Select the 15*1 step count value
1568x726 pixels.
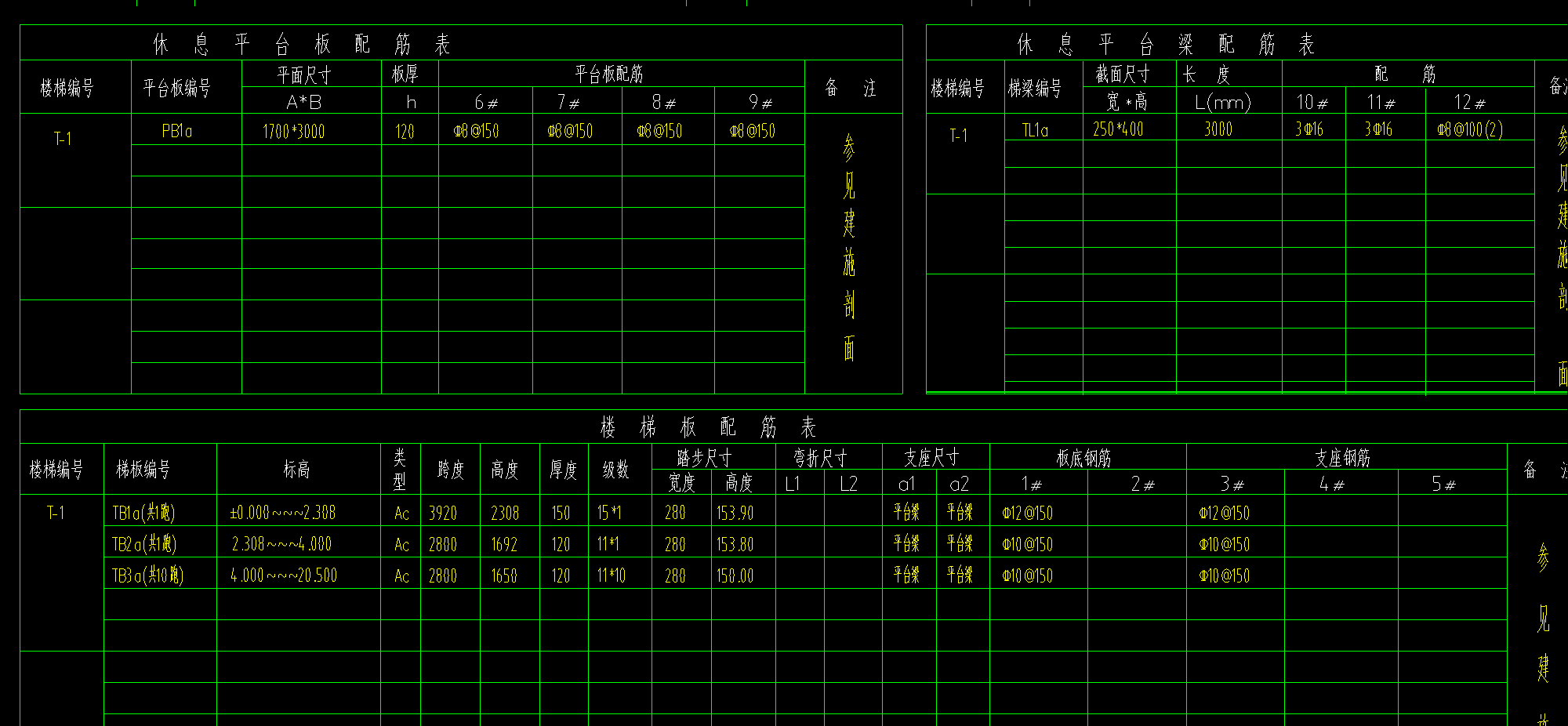[609, 513]
